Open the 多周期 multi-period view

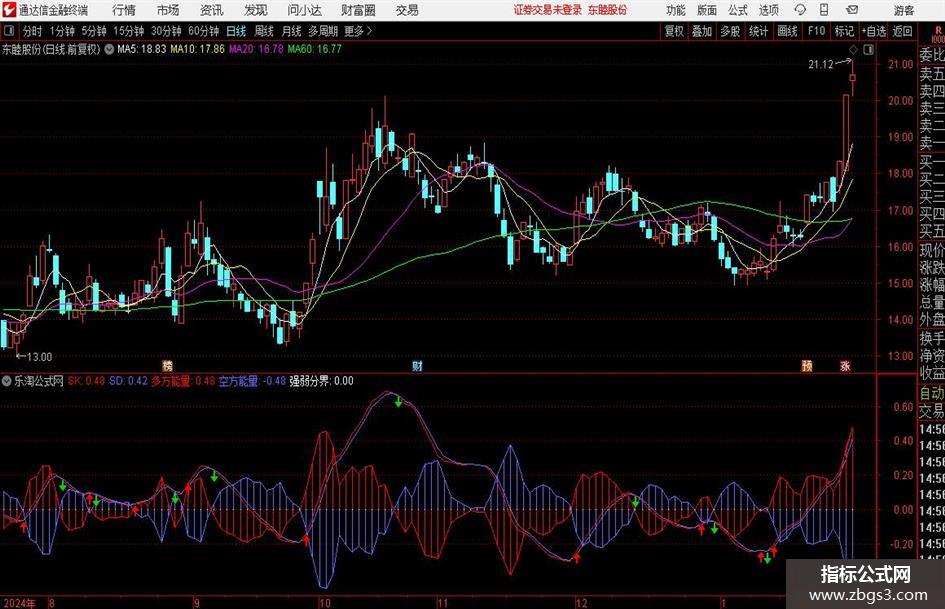[x=323, y=31]
